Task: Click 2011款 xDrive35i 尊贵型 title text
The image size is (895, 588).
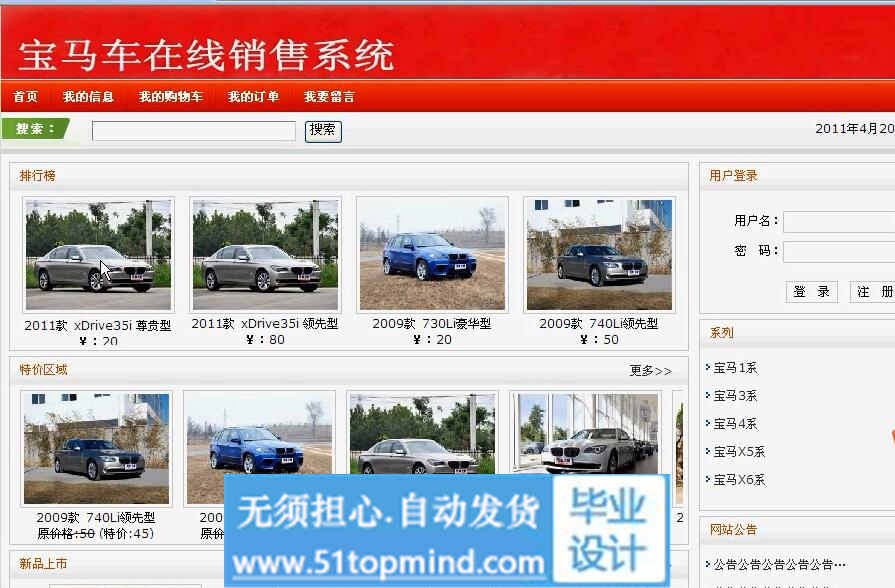Action: pos(98,325)
